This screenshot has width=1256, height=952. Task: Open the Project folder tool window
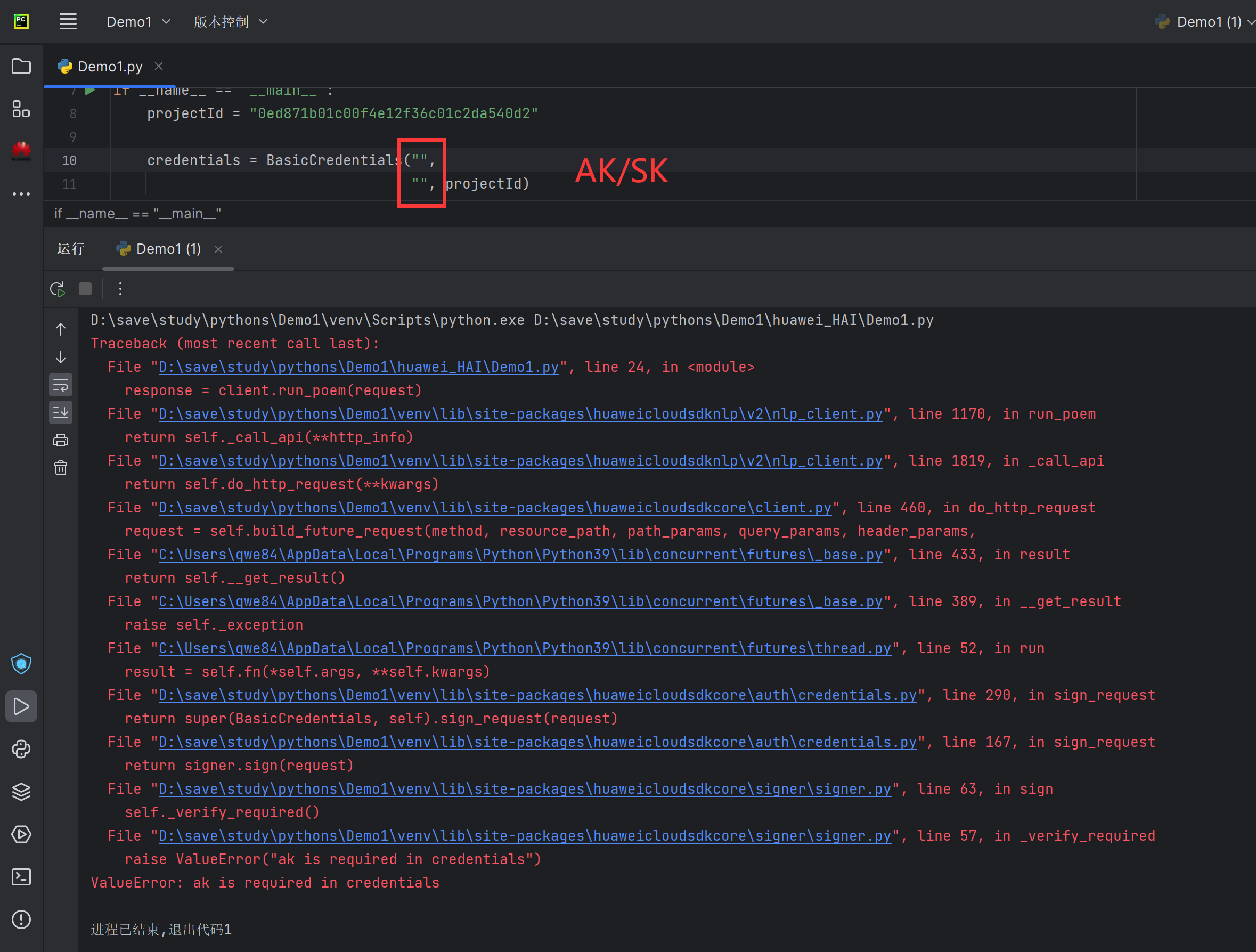(21, 67)
